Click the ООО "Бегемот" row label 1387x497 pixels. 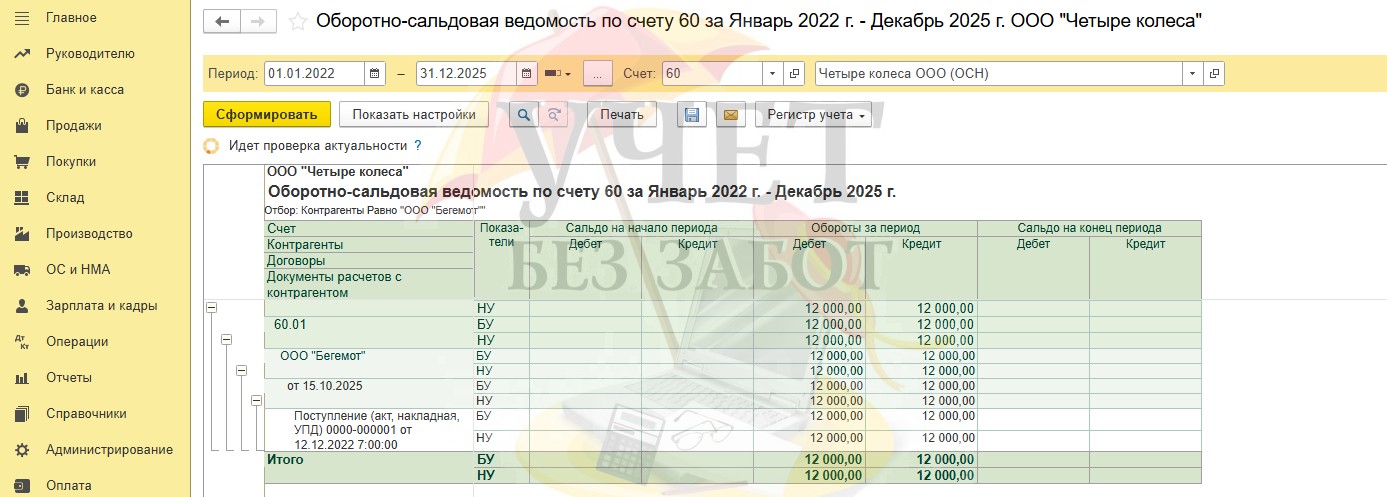click(x=323, y=355)
